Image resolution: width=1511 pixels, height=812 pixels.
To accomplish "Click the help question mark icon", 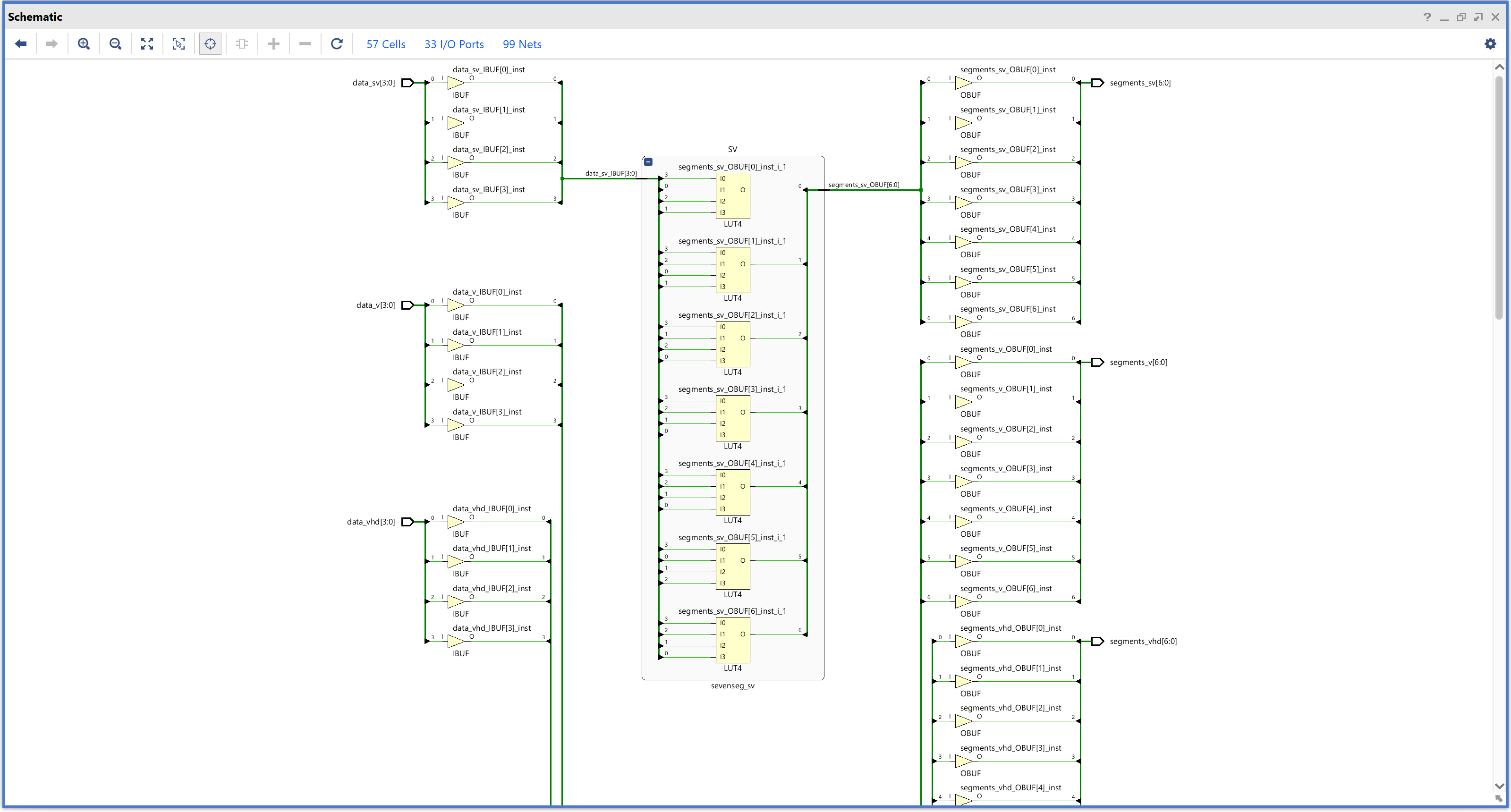I will click(1427, 17).
